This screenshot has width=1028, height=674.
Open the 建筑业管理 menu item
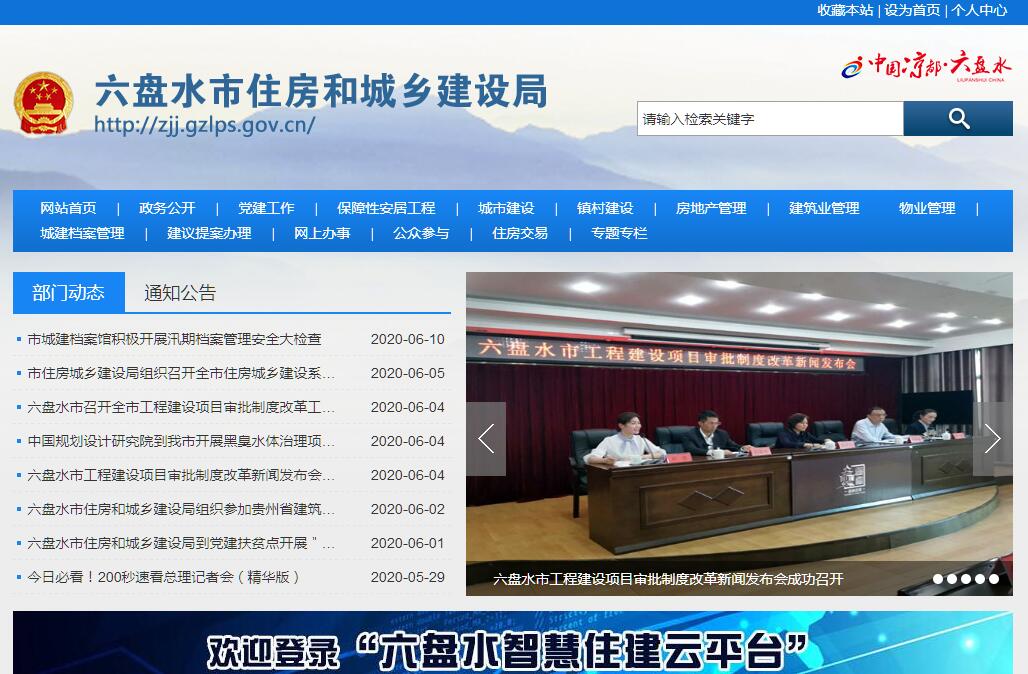coord(824,208)
